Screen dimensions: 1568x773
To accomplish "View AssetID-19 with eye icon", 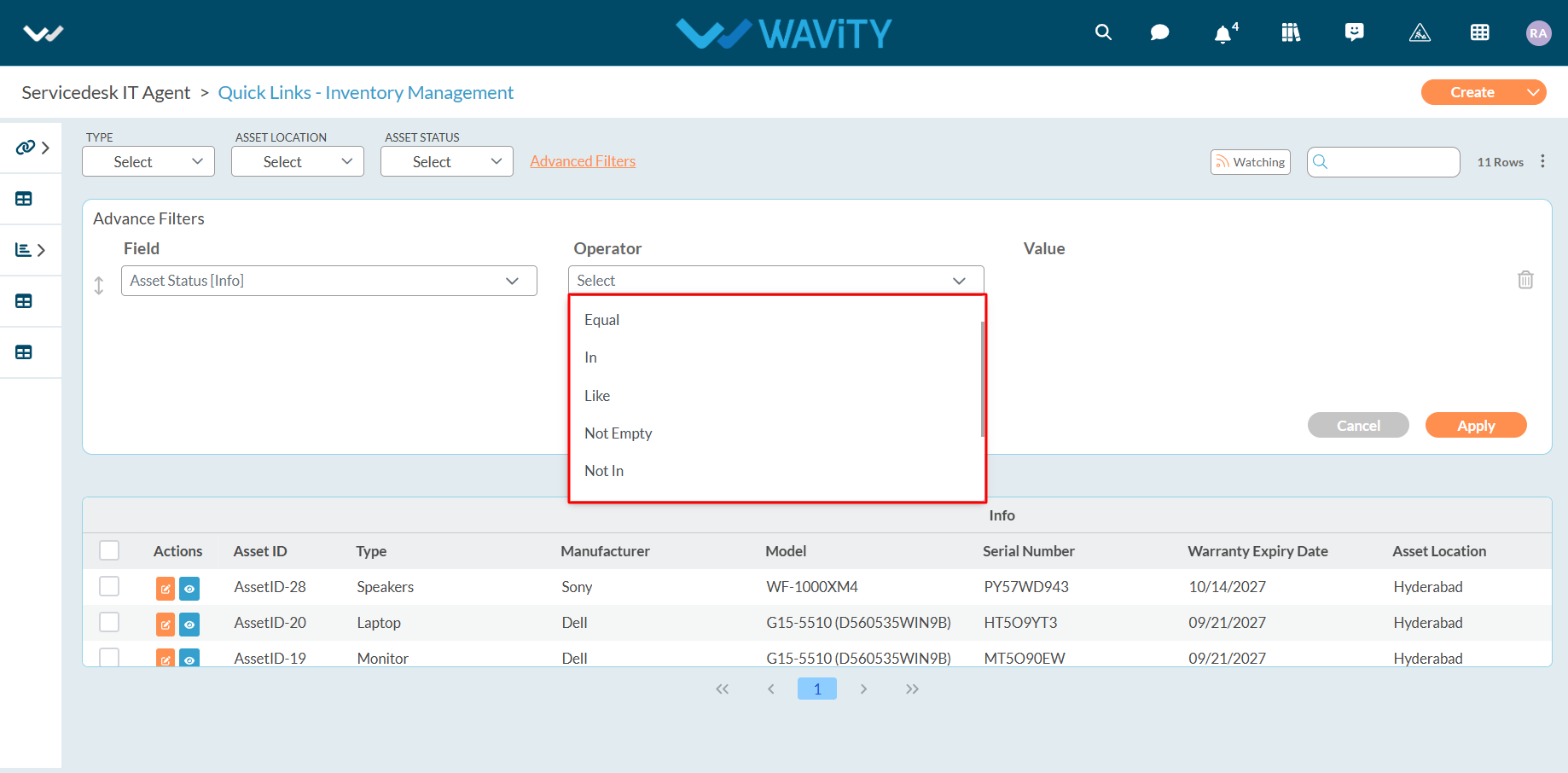I will click(189, 659).
